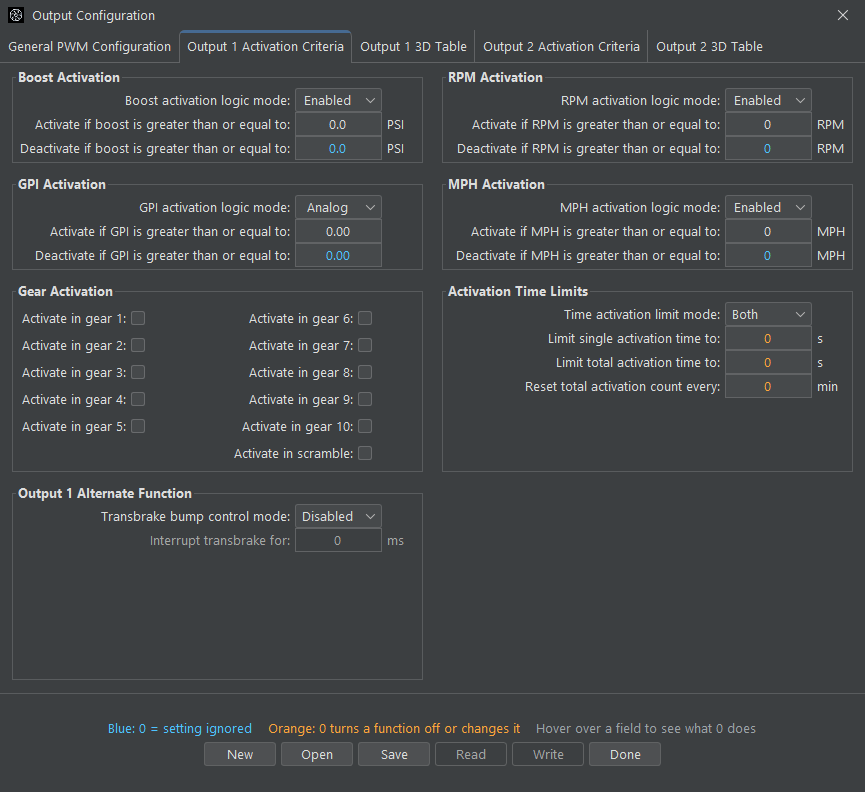Toggle Activate in gear 4 checkbox
This screenshot has height=792, width=865.
tap(138, 399)
